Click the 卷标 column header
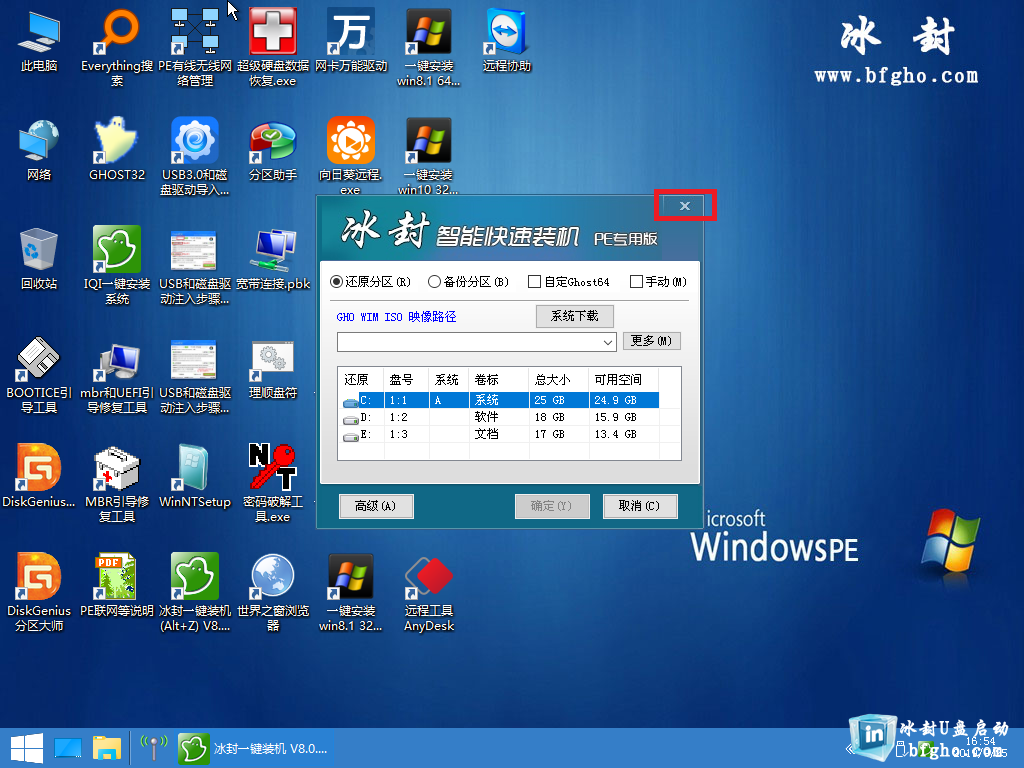This screenshot has width=1024, height=768. [499, 379]
